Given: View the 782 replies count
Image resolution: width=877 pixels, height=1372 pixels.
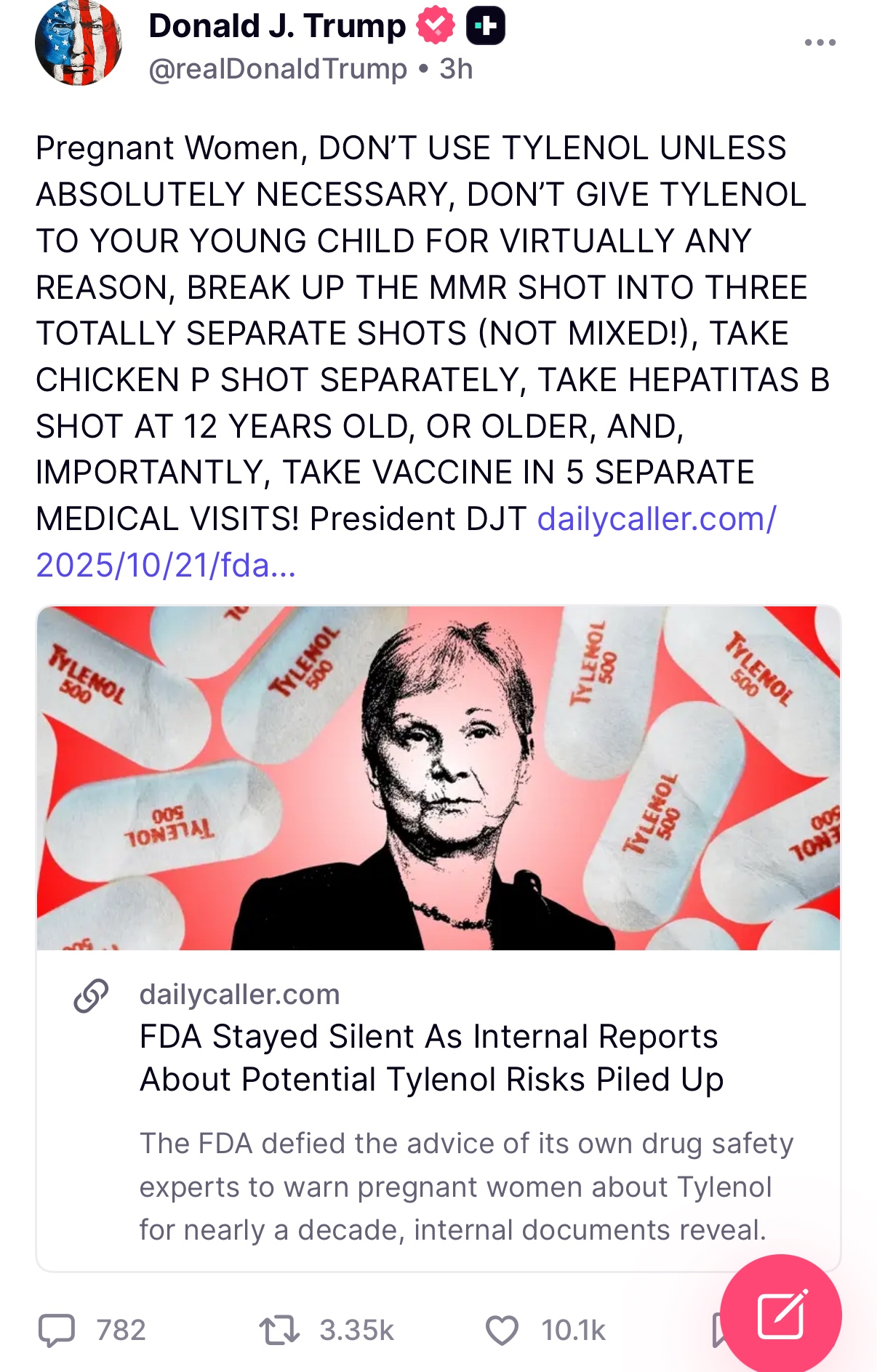Looking at the screenshot, I should click(x=121, y=1331).
